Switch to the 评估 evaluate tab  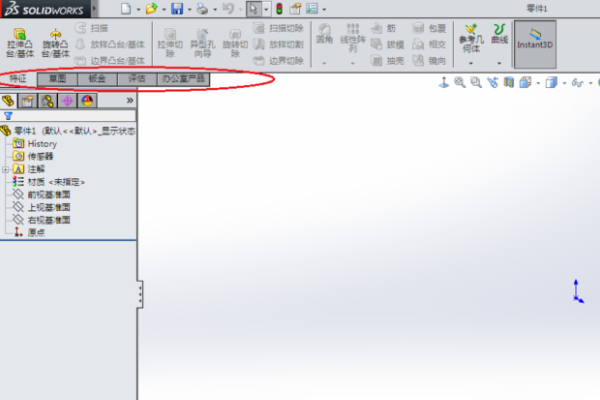(x=137, y=79)
